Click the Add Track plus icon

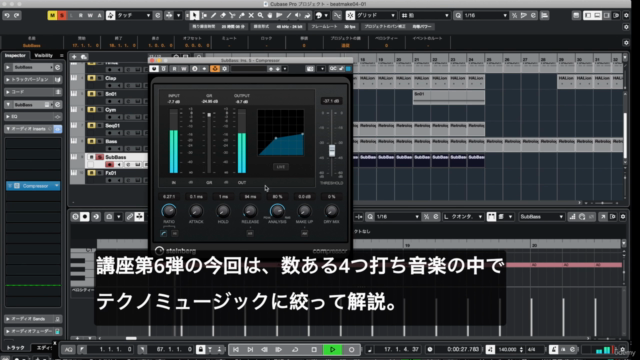[x=74, y=57]
